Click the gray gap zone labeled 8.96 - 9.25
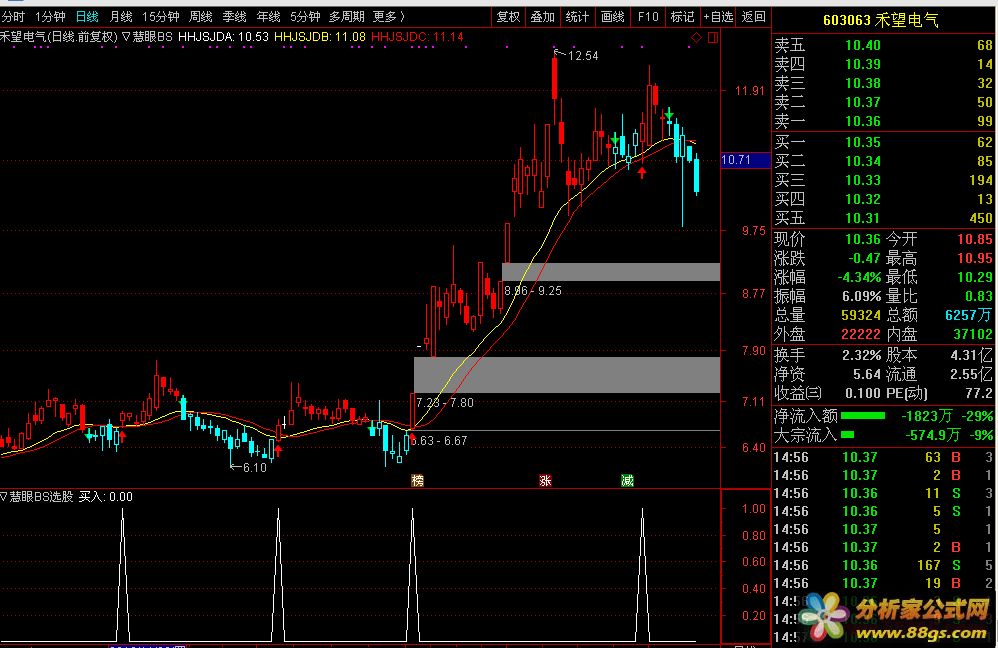 click(611, 272)
